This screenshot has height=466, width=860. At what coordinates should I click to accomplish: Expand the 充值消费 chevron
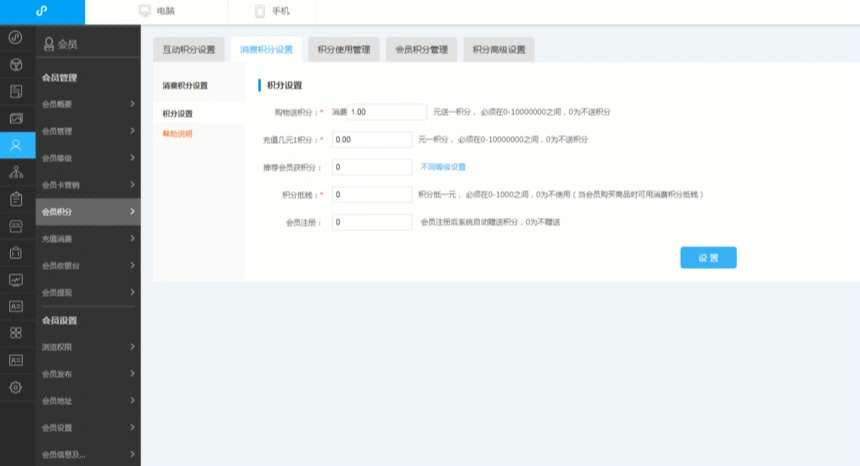tap(132, 238)
